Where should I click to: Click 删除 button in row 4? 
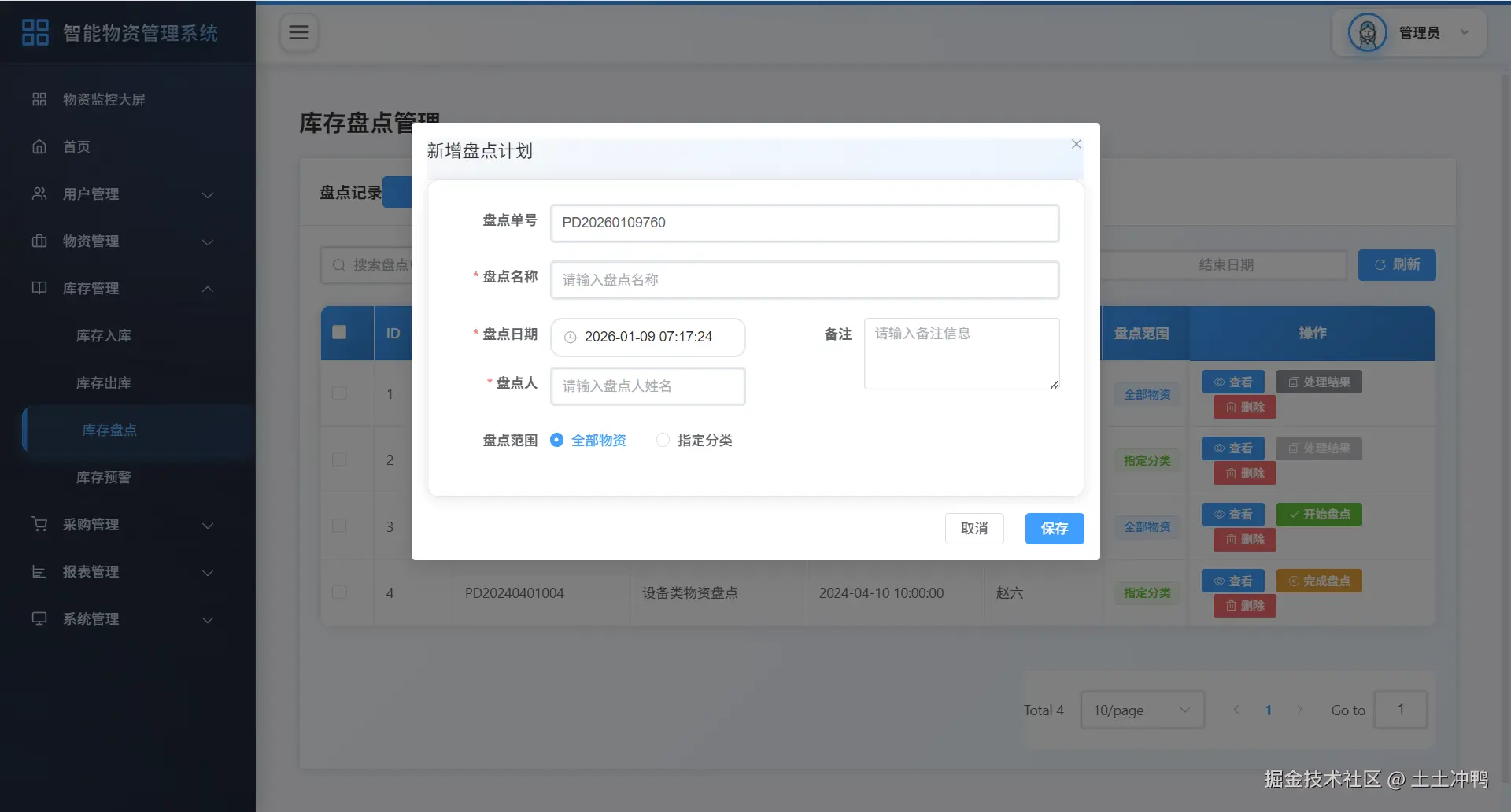(x=1245, y=605)
